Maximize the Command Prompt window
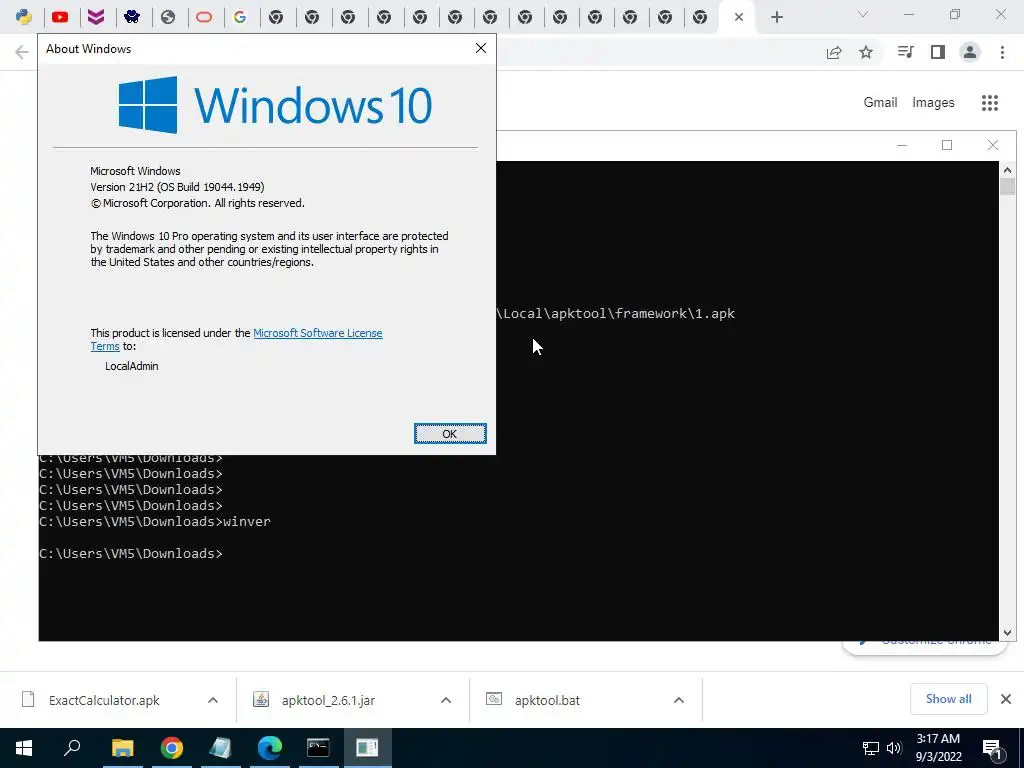Viewport: 1024px width, 768px height. (x=947, y=145)
